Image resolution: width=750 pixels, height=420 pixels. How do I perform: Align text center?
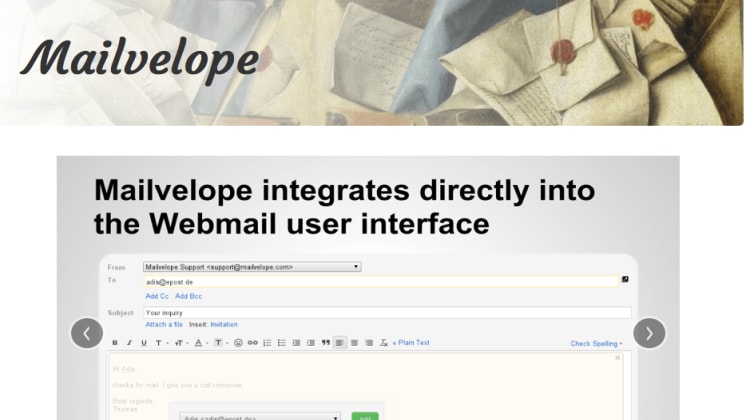354,343
